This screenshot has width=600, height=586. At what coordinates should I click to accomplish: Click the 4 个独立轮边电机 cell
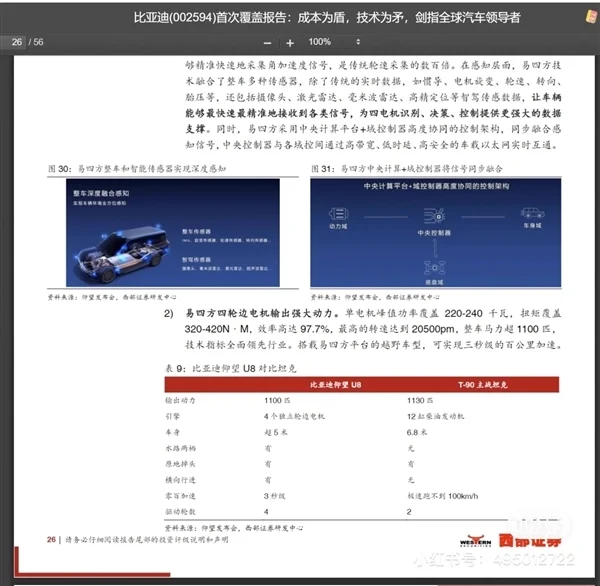[294, 416]
